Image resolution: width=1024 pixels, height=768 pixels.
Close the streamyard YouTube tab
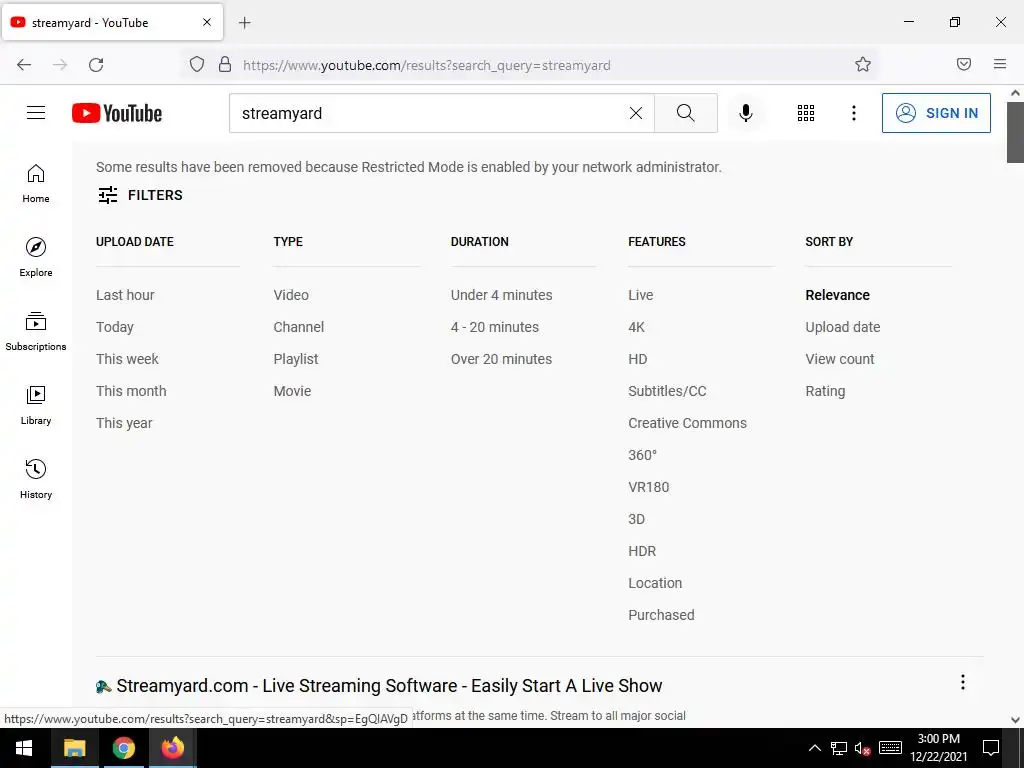point(207,22)
